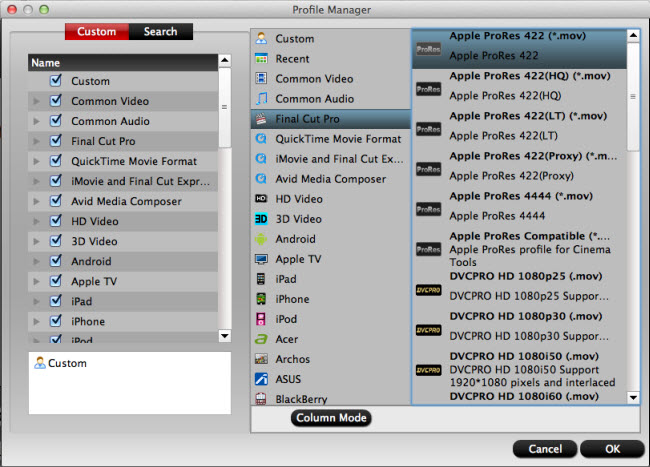Uncheck the Common Audio checkbox
This screenshot has height=467, width=650.
click(56, 120)
